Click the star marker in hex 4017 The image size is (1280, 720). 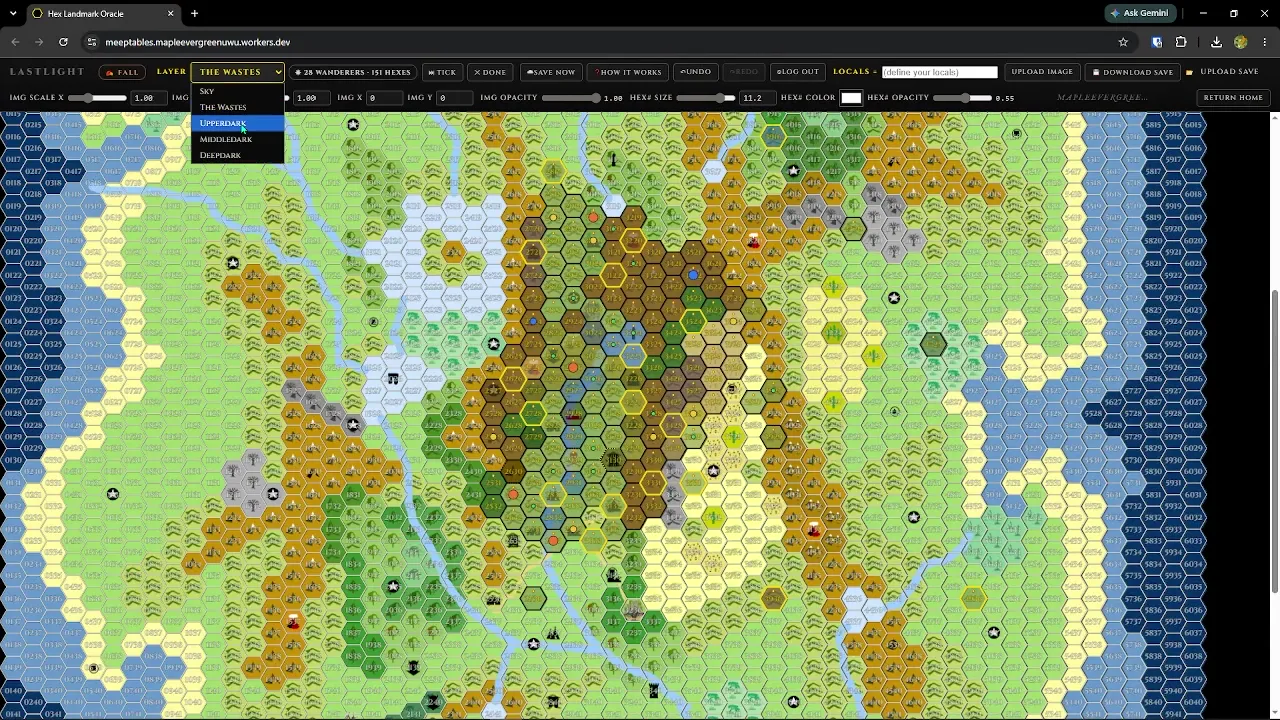click(x=794, y=170)
